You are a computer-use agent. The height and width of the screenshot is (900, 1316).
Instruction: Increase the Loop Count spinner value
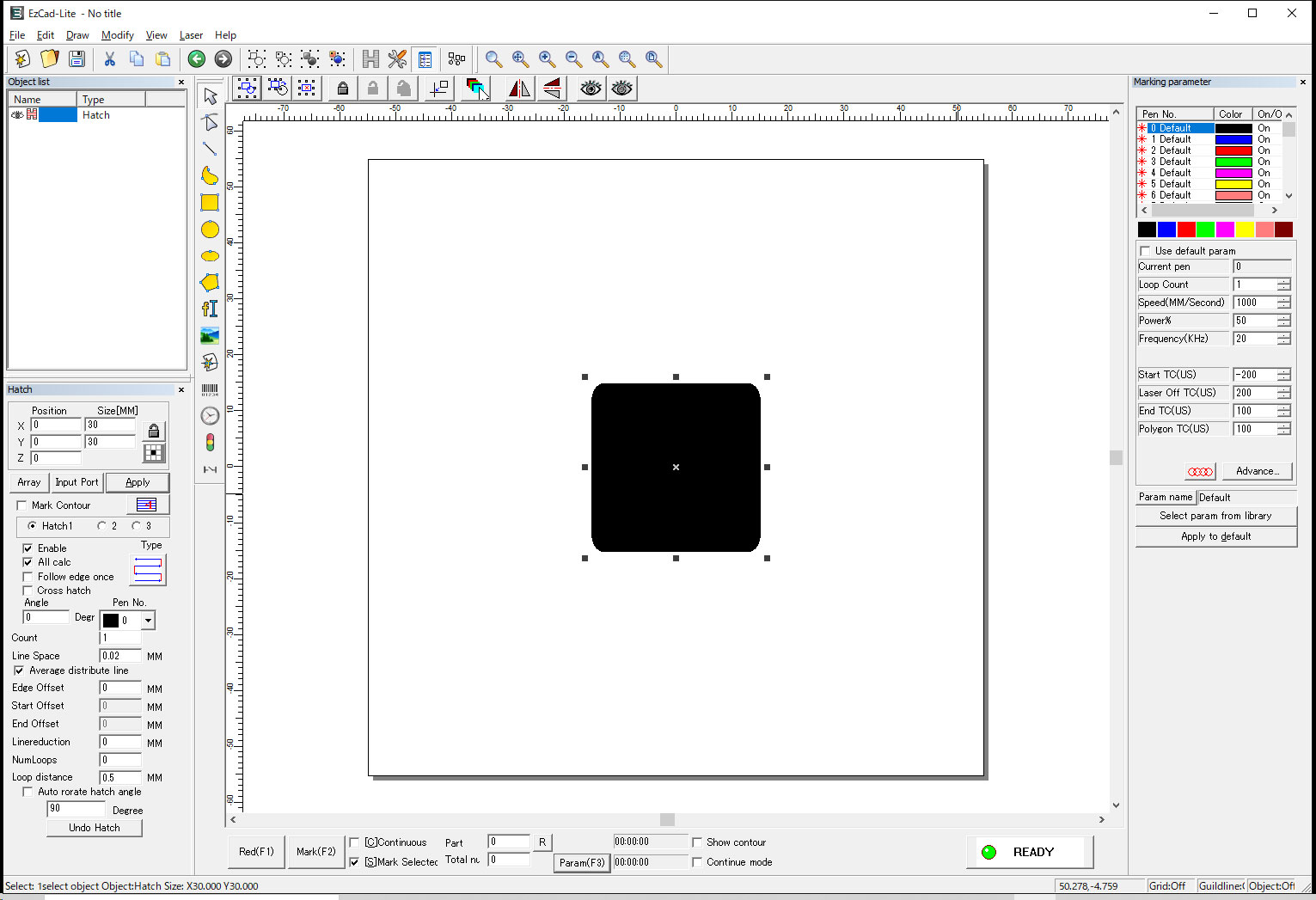coord(1283,281)
